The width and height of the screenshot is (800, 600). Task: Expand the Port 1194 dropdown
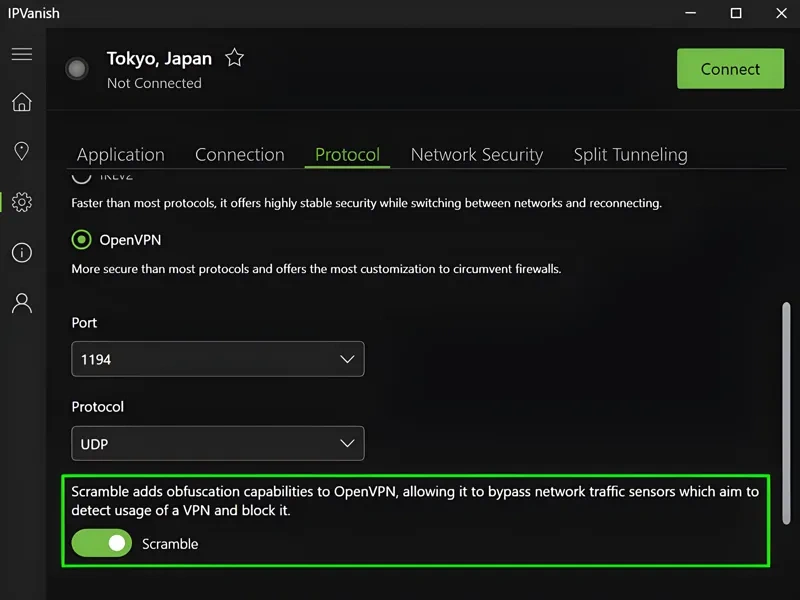[217, 359]
